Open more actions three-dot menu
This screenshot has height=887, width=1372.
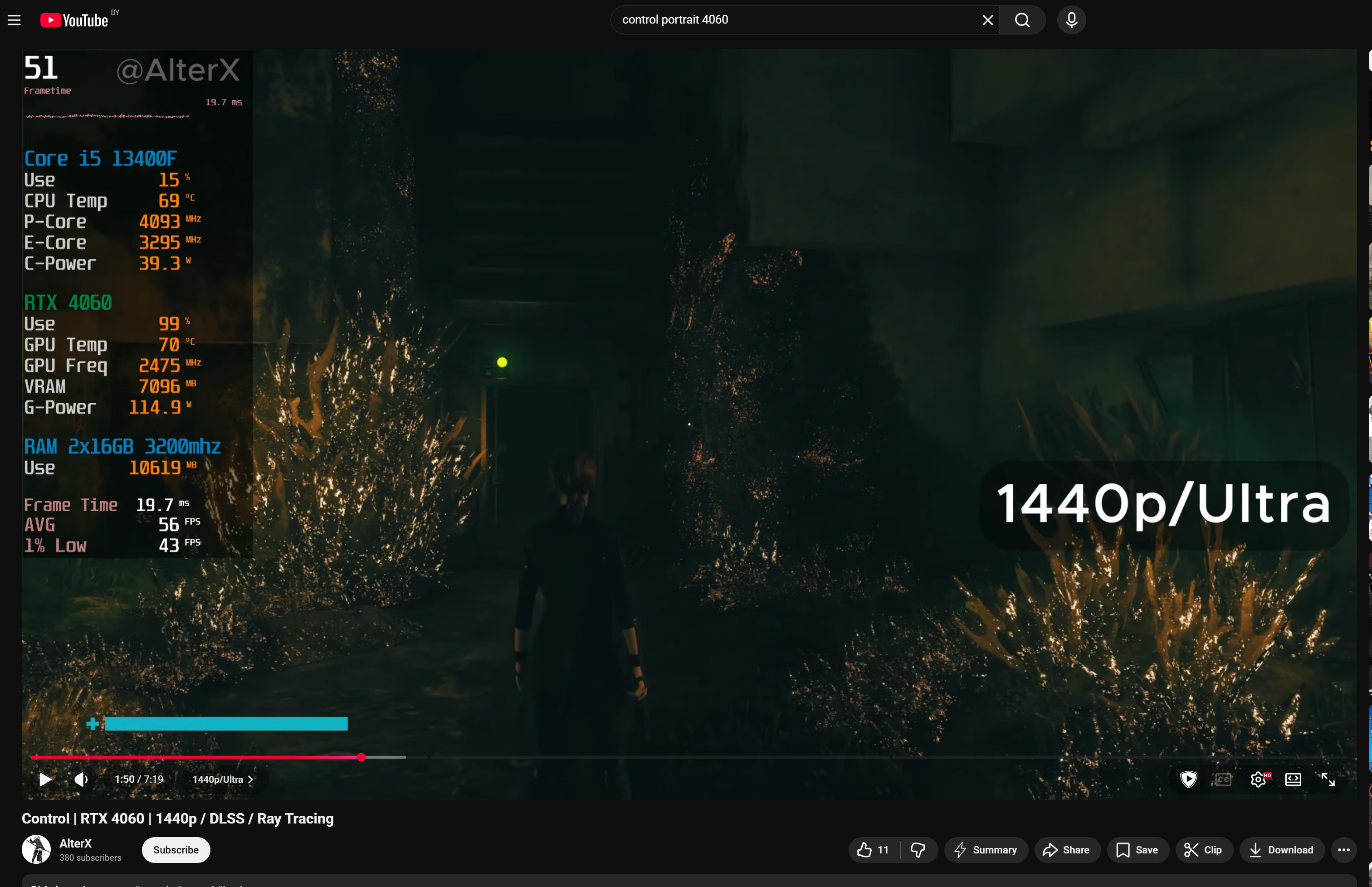click(x=1343, y=849)
